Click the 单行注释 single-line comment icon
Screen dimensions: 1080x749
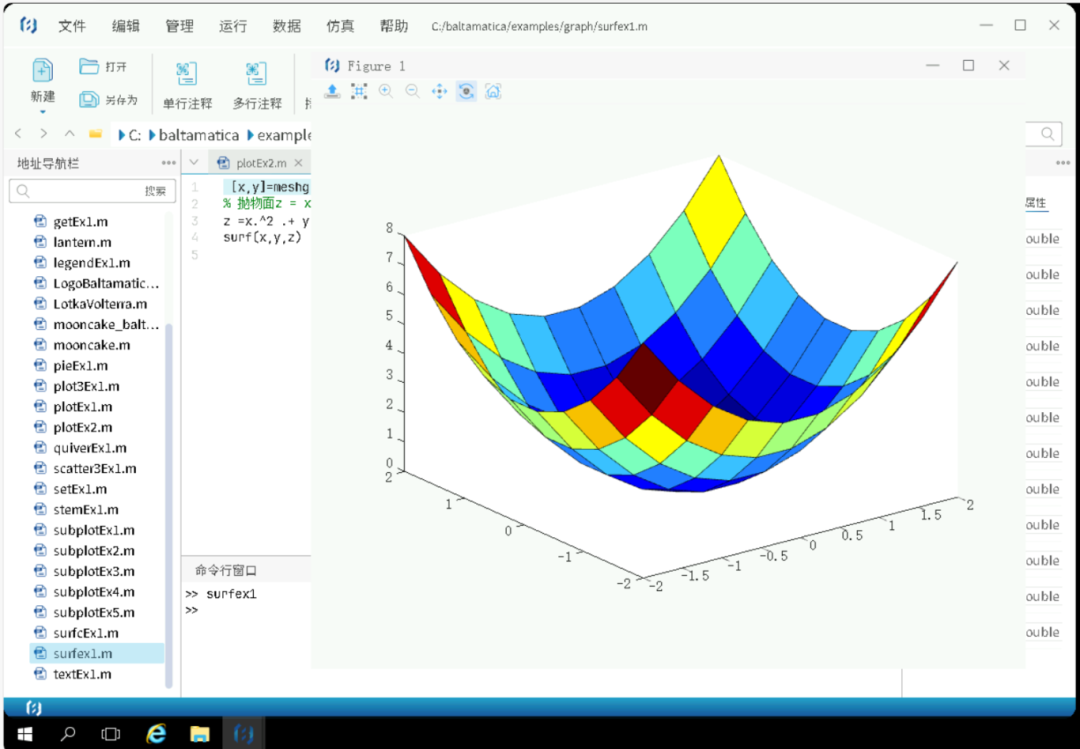(187, 74)
